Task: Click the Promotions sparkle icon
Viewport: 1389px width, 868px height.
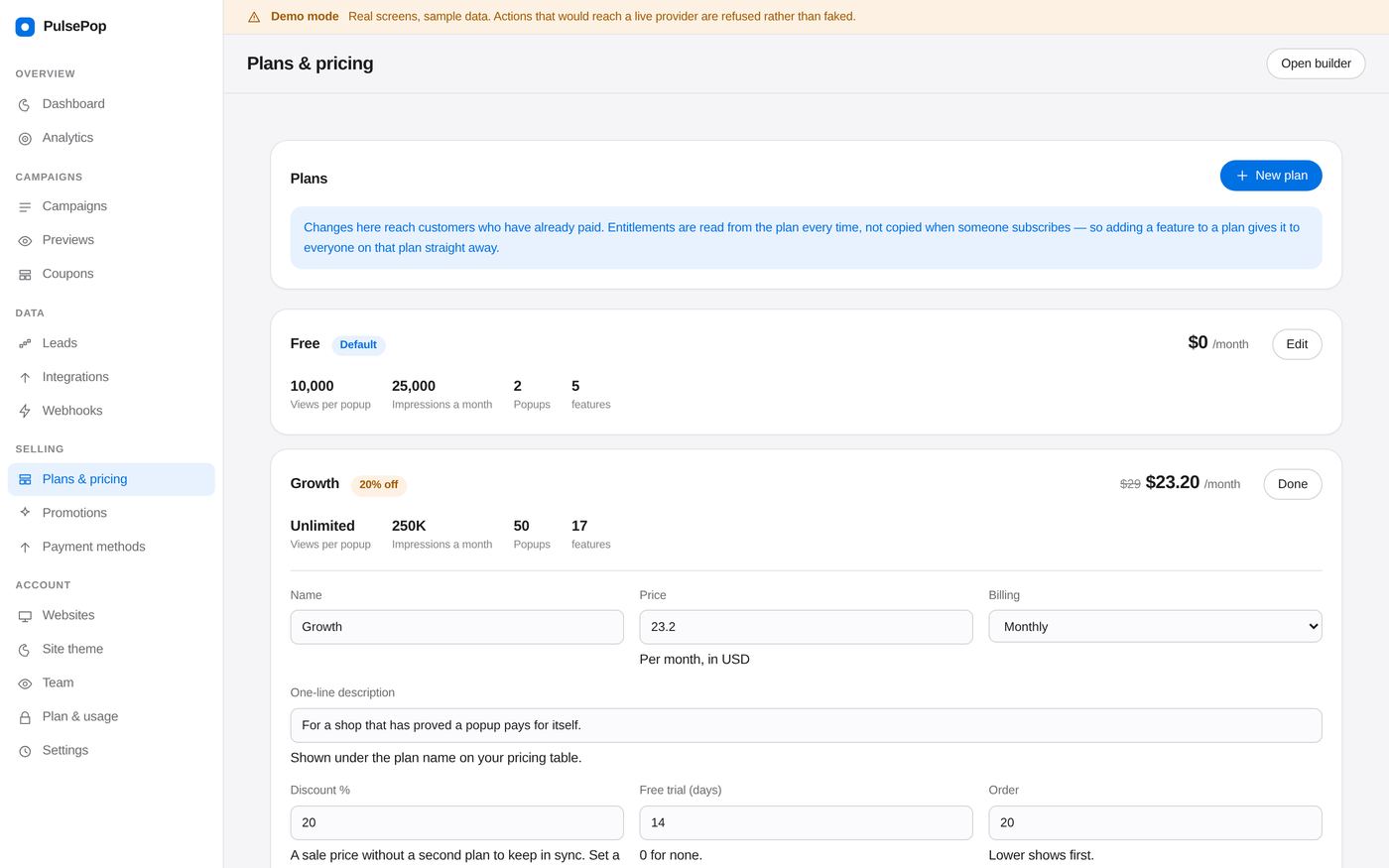Action: [x=25, y=513]
